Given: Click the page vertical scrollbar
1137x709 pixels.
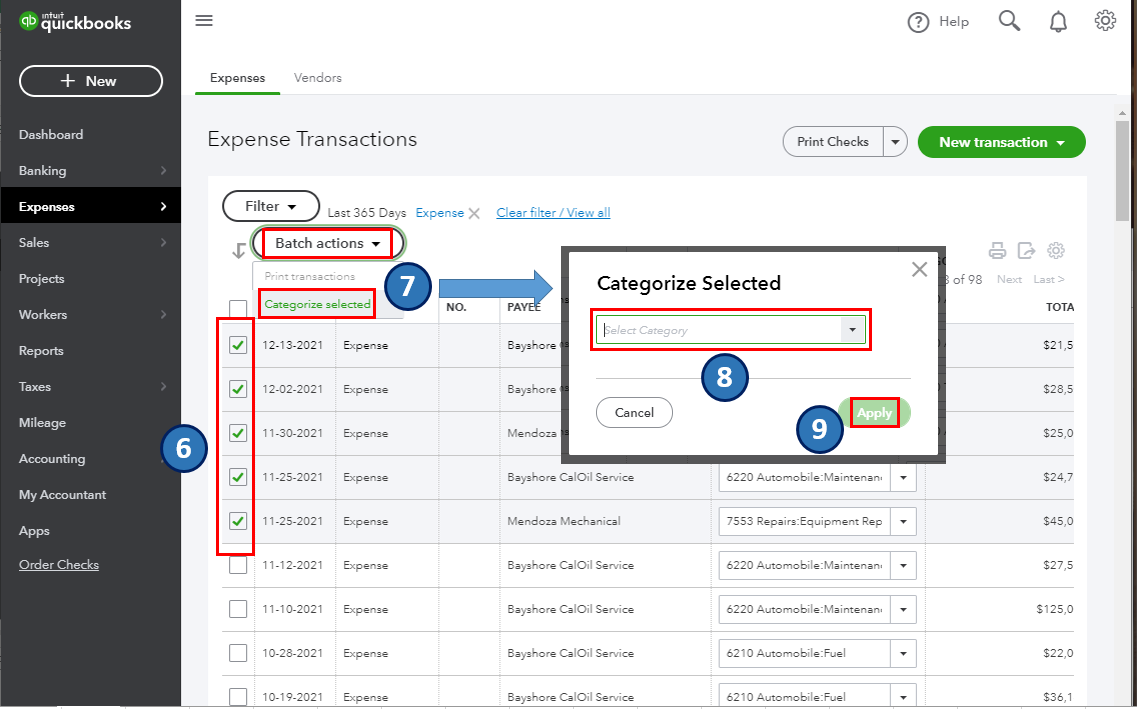Looking at the screenshot, I should click(x=1123, y=175).
